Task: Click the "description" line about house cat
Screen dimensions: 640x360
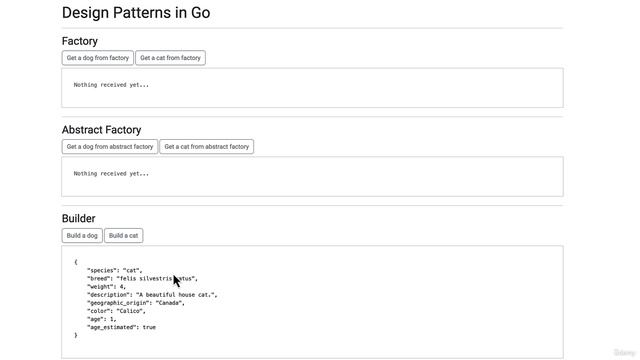Action: coord(152,295)
